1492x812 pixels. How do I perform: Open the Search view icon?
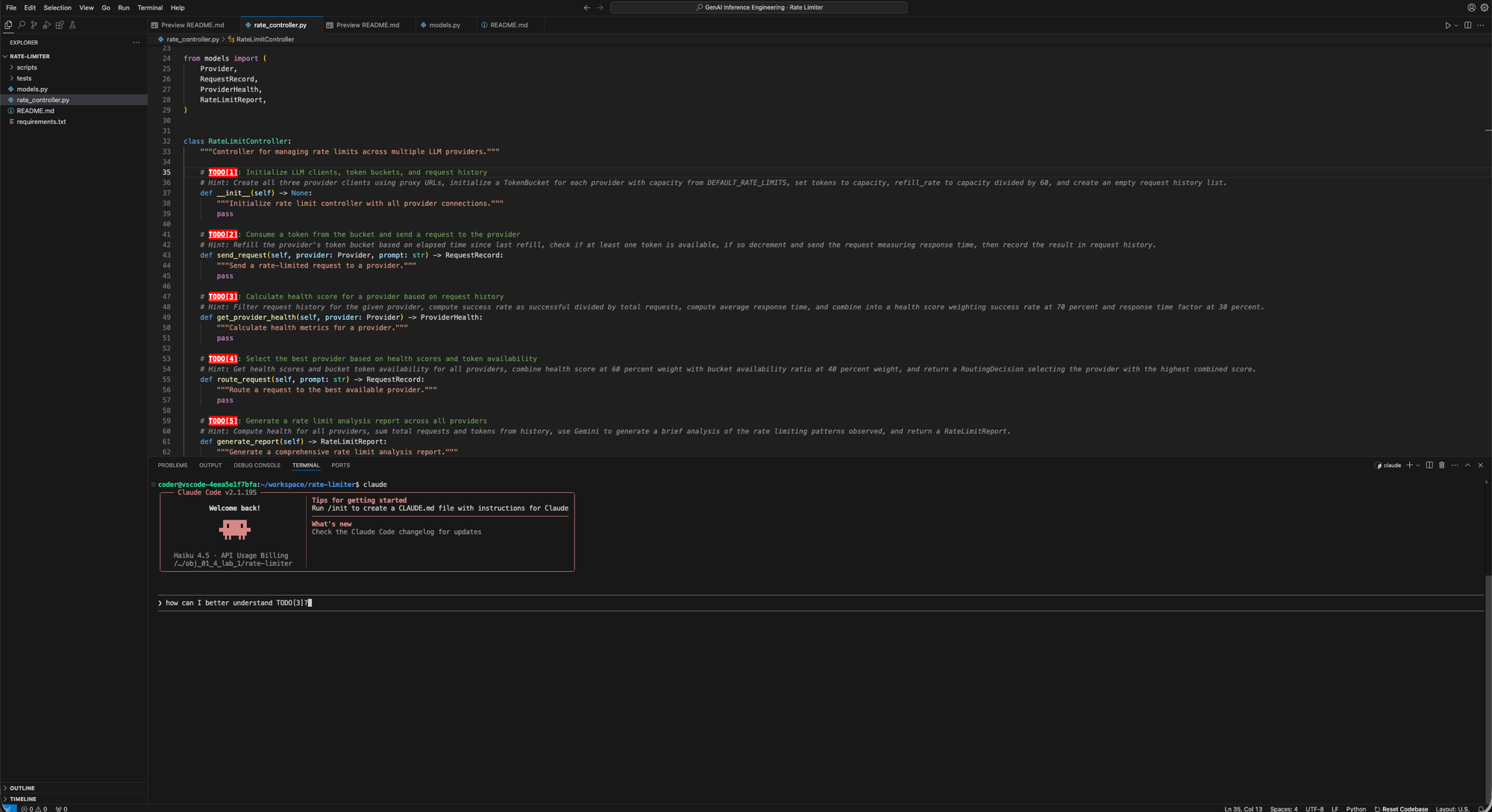point(21,25)
